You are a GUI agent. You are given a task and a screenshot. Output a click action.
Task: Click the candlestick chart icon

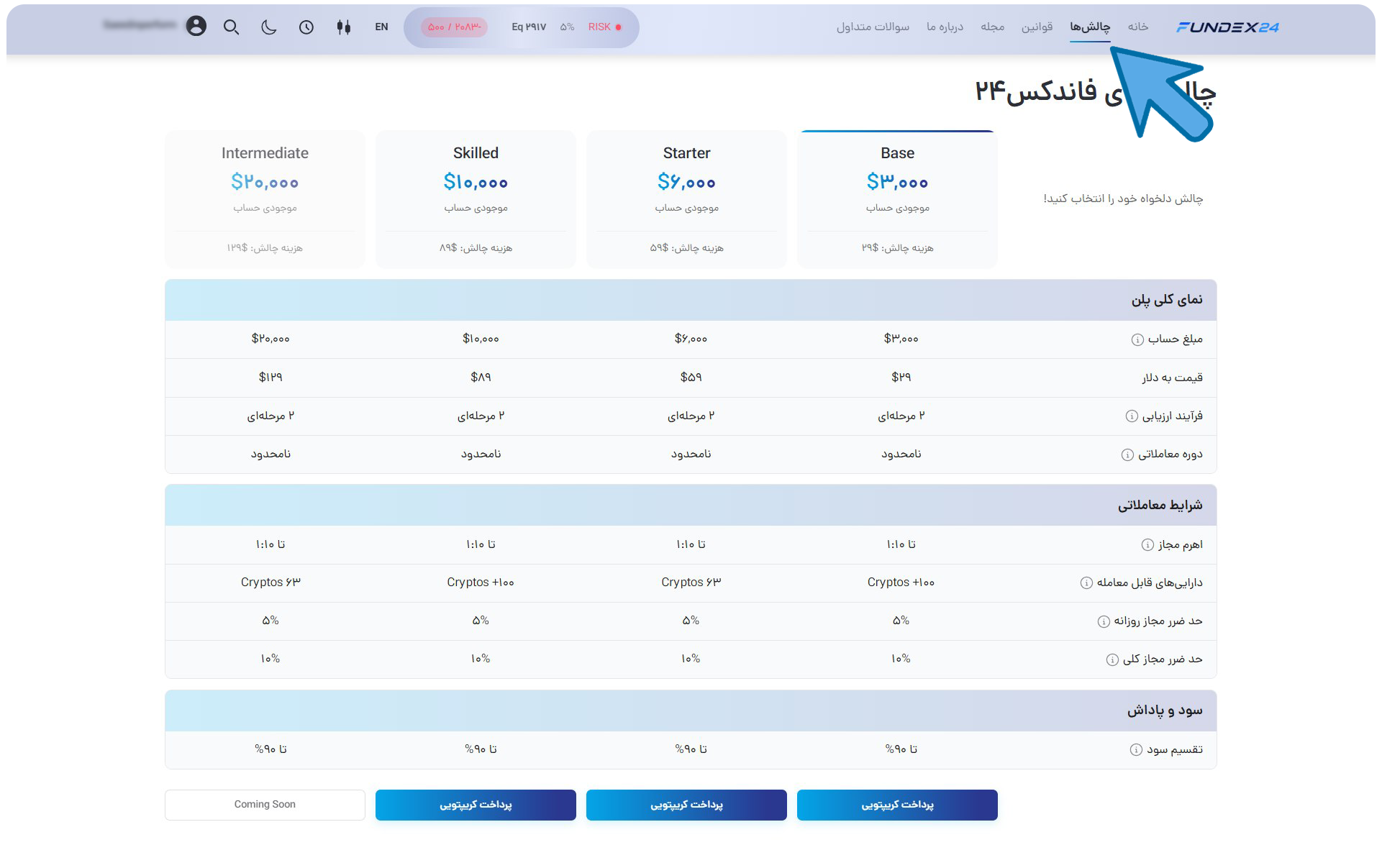344,27
